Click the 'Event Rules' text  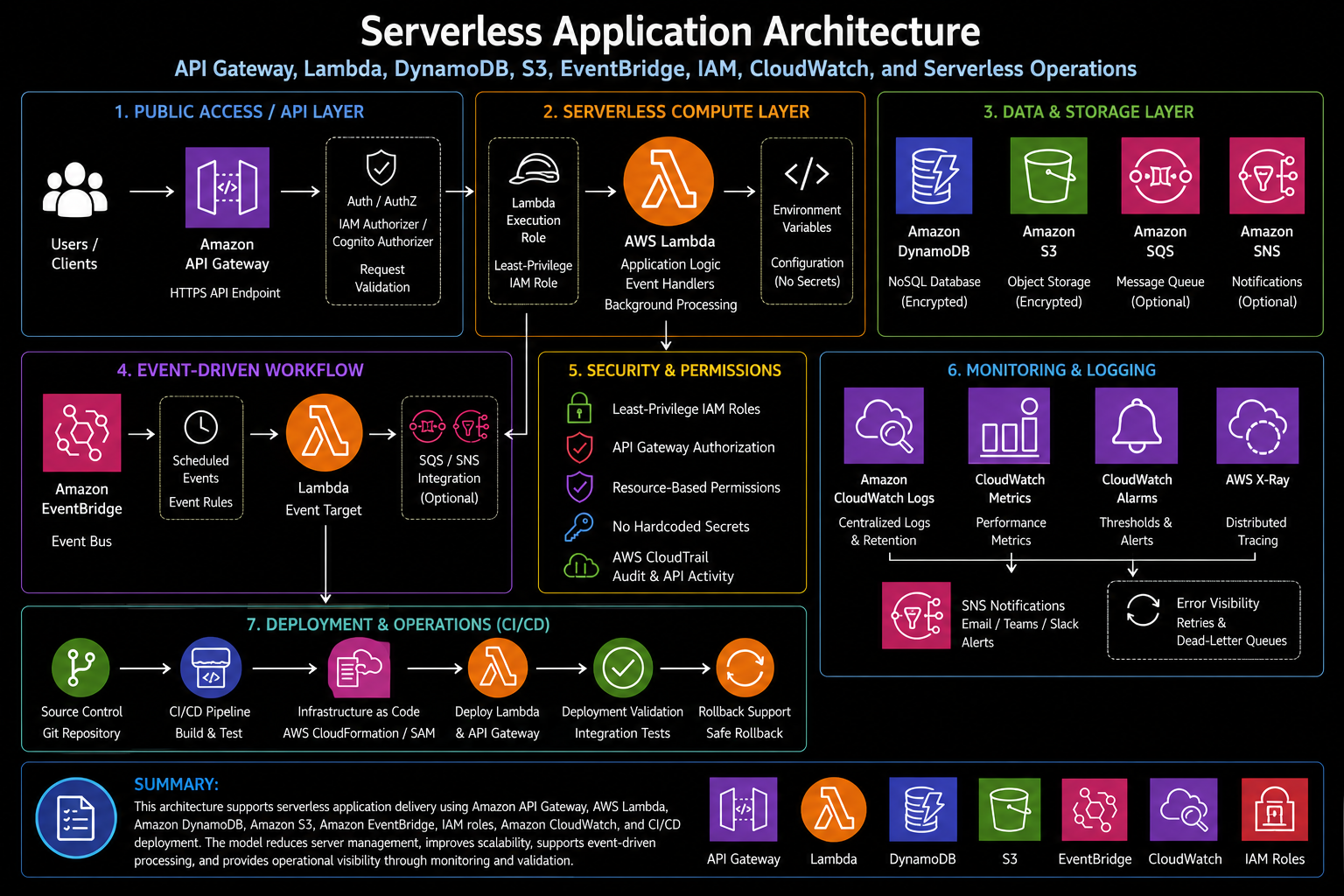200,502
